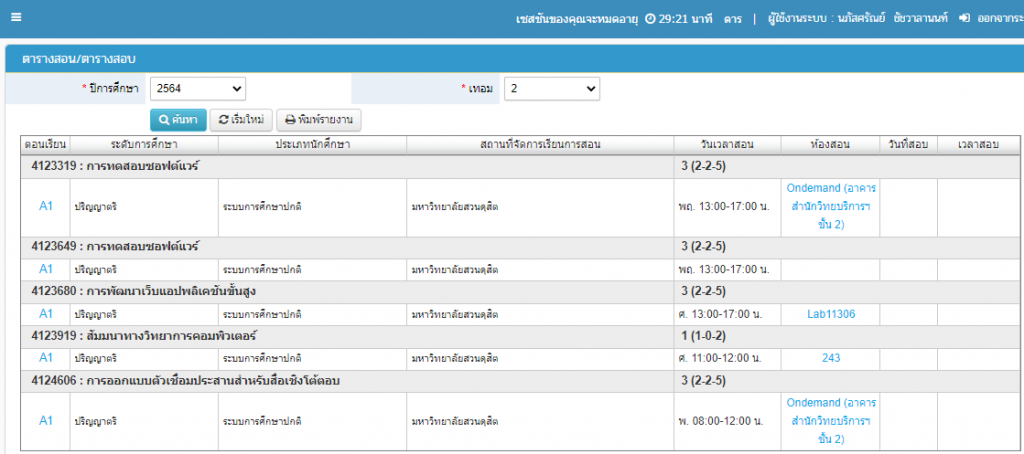Open section A1 of course 4123319
The image size is (1024, 454).
46,205
